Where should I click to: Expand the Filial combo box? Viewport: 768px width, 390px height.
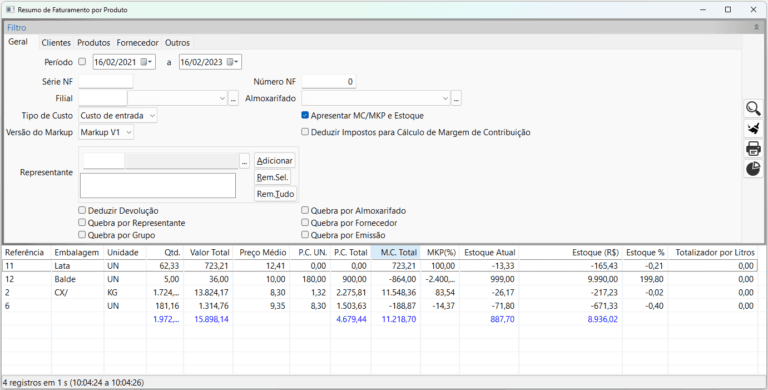222,98
